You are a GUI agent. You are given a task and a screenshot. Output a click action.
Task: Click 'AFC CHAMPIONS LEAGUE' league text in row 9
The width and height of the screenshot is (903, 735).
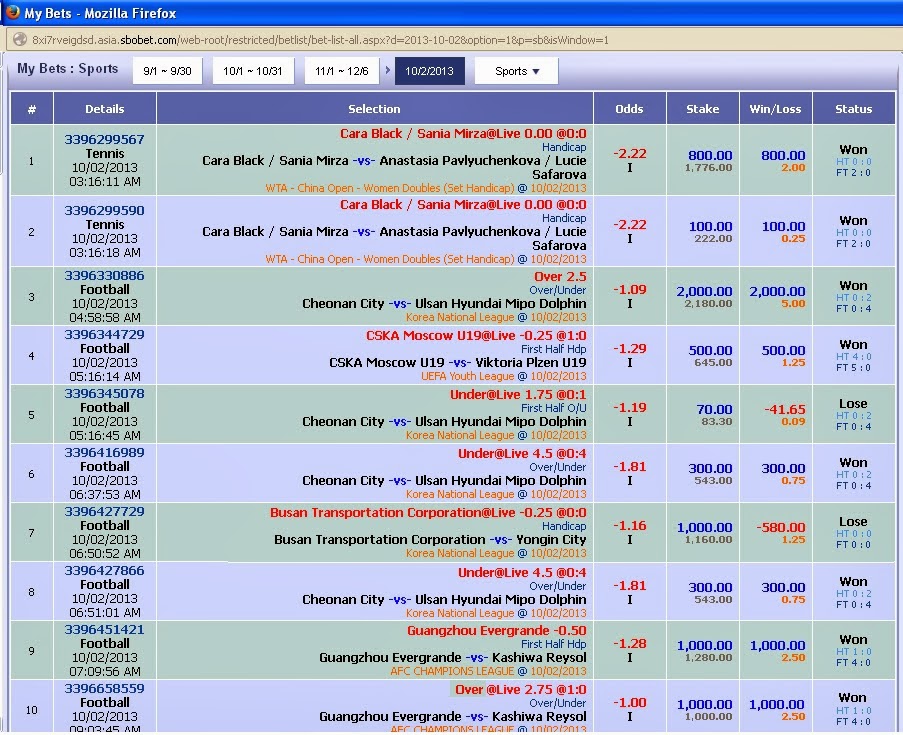(x=452, y=671)
